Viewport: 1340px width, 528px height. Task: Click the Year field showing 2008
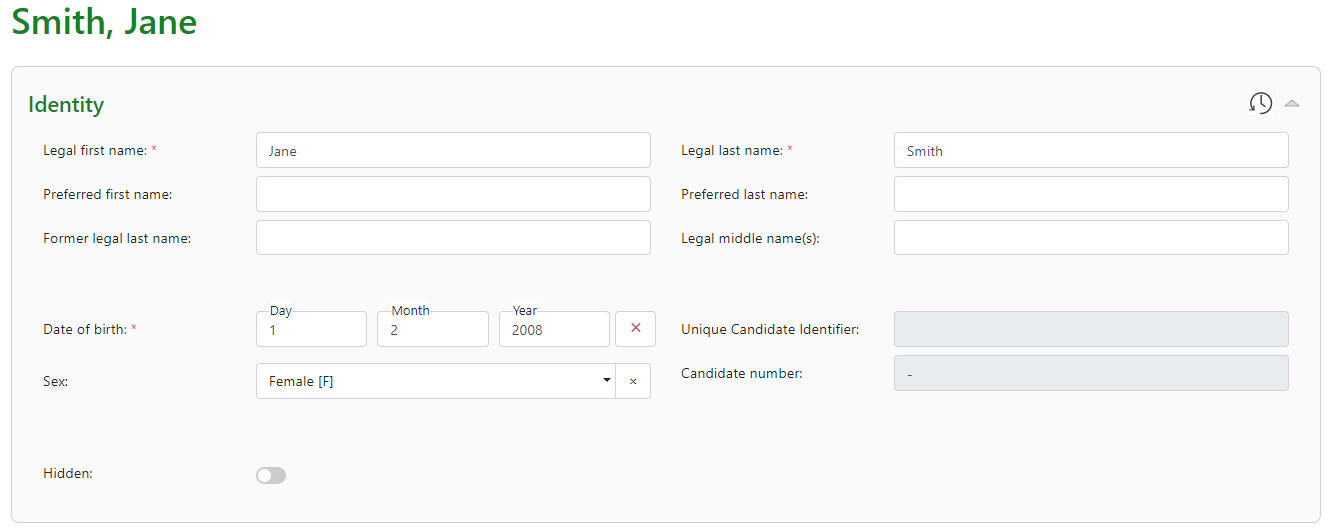(554, 329)
